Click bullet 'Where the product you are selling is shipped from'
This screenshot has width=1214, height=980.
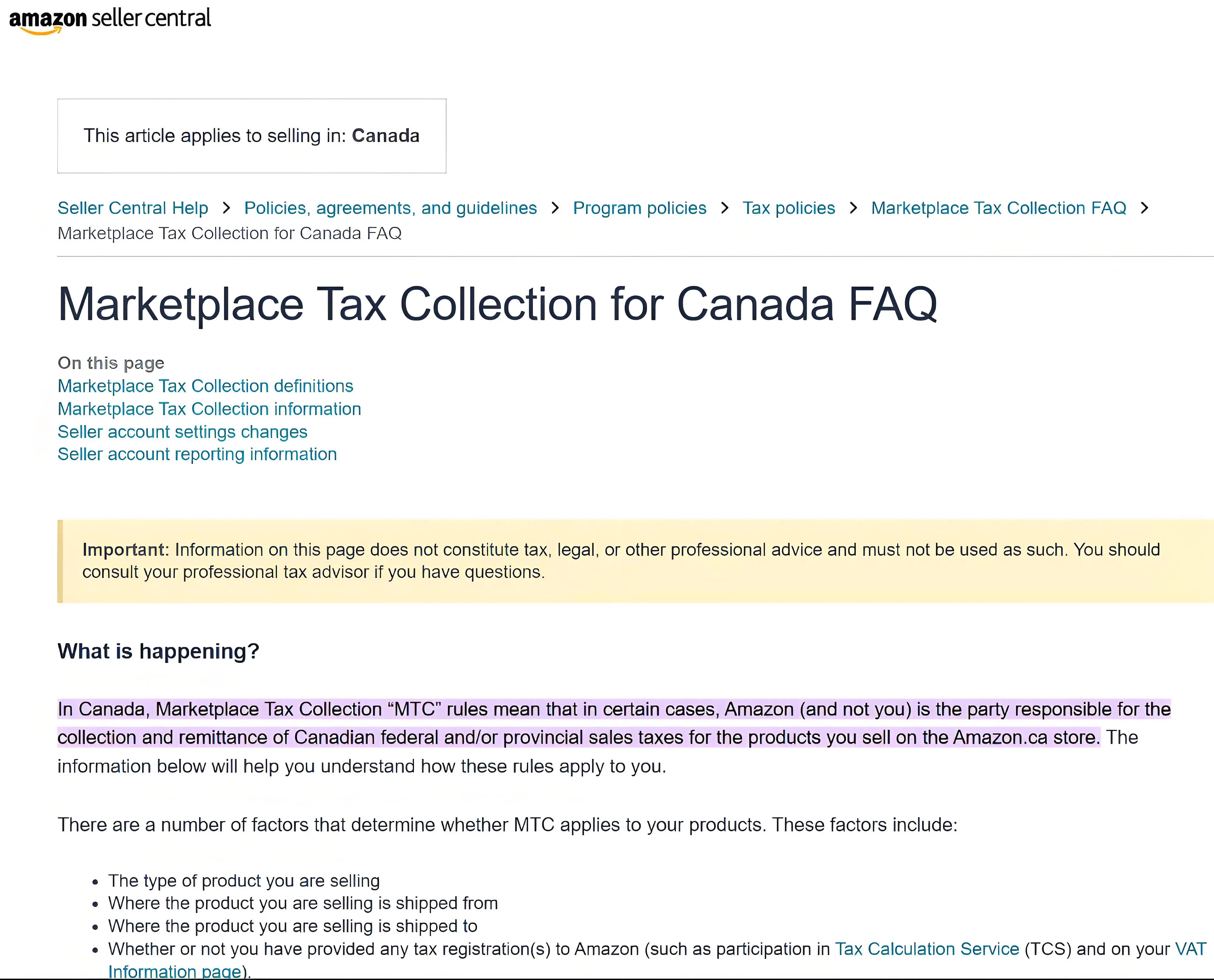303,904
